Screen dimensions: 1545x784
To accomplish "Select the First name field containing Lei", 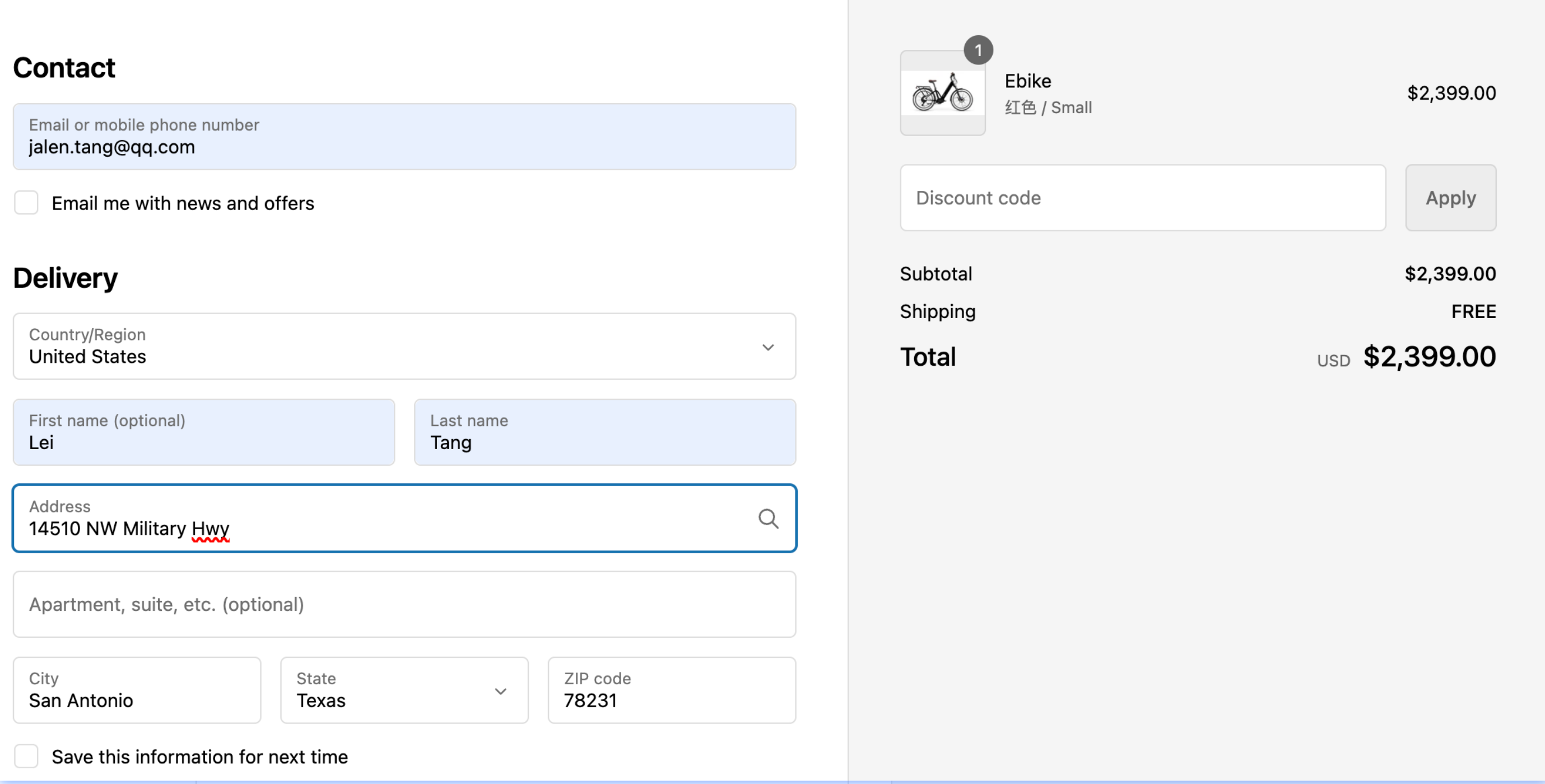I will pos(203,432).
